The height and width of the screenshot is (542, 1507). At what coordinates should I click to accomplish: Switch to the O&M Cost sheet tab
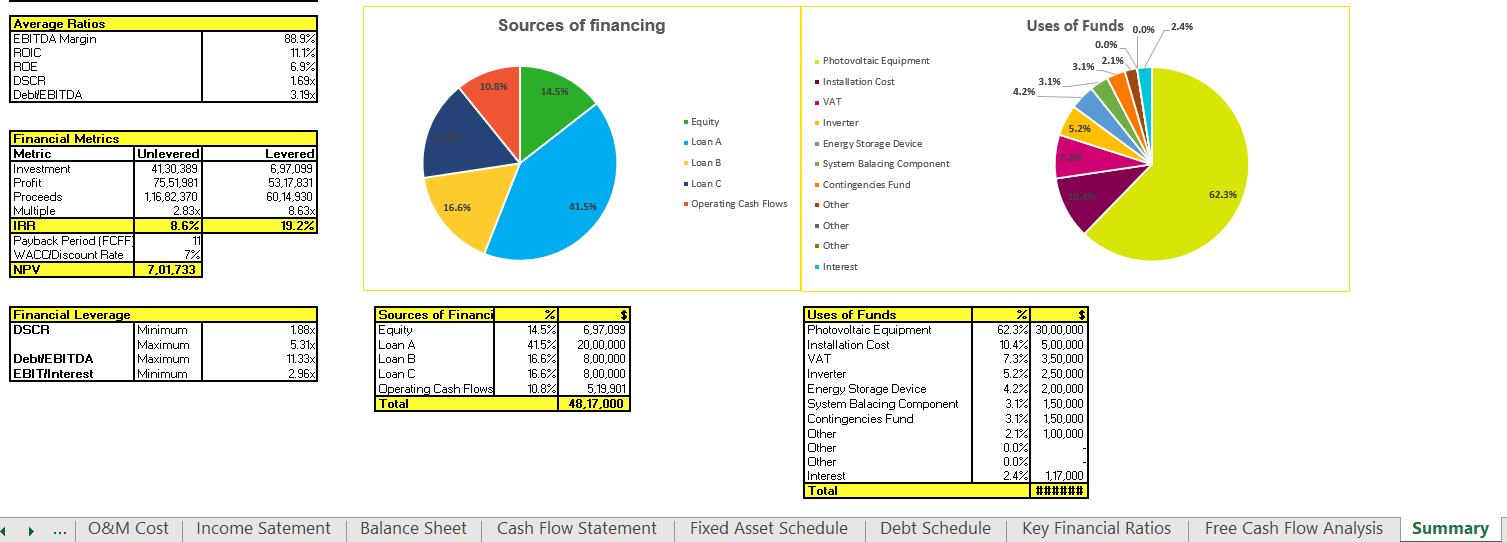[128, 529]
